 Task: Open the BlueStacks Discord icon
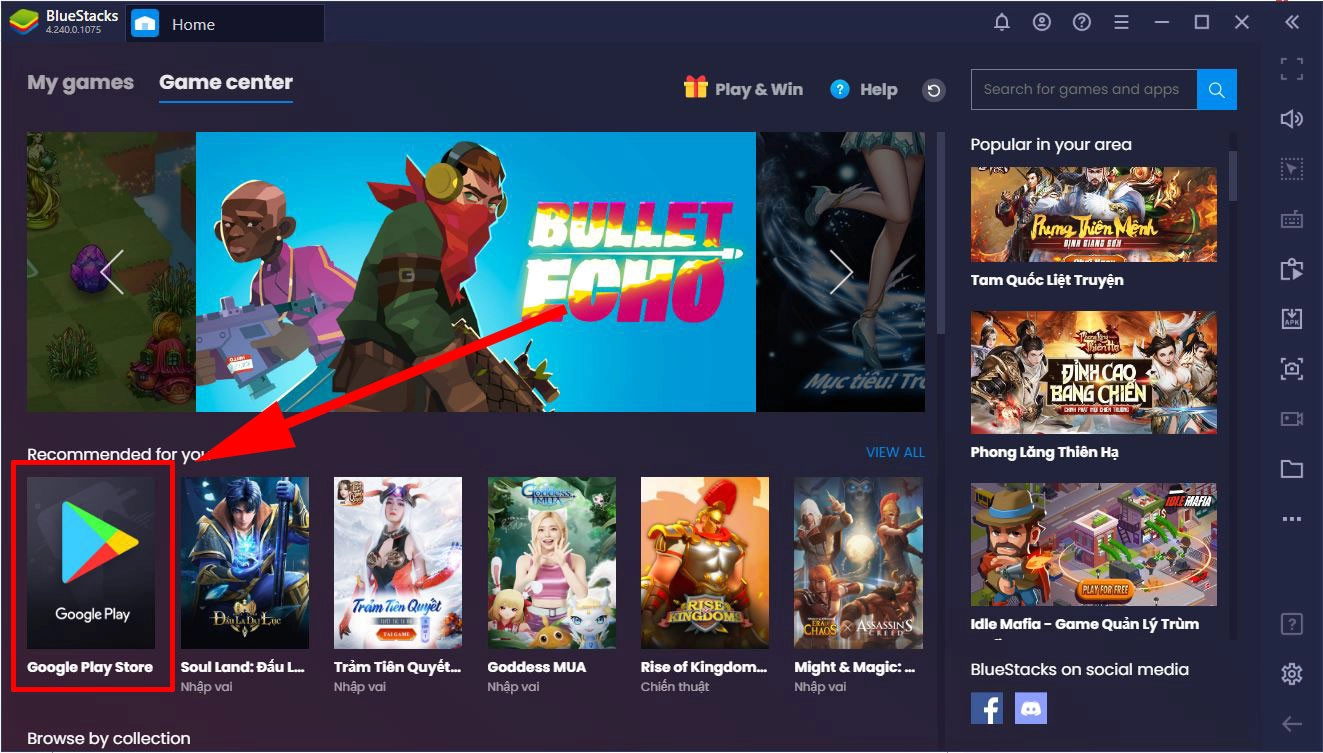pyautogui.click(x=1031, y=708)
